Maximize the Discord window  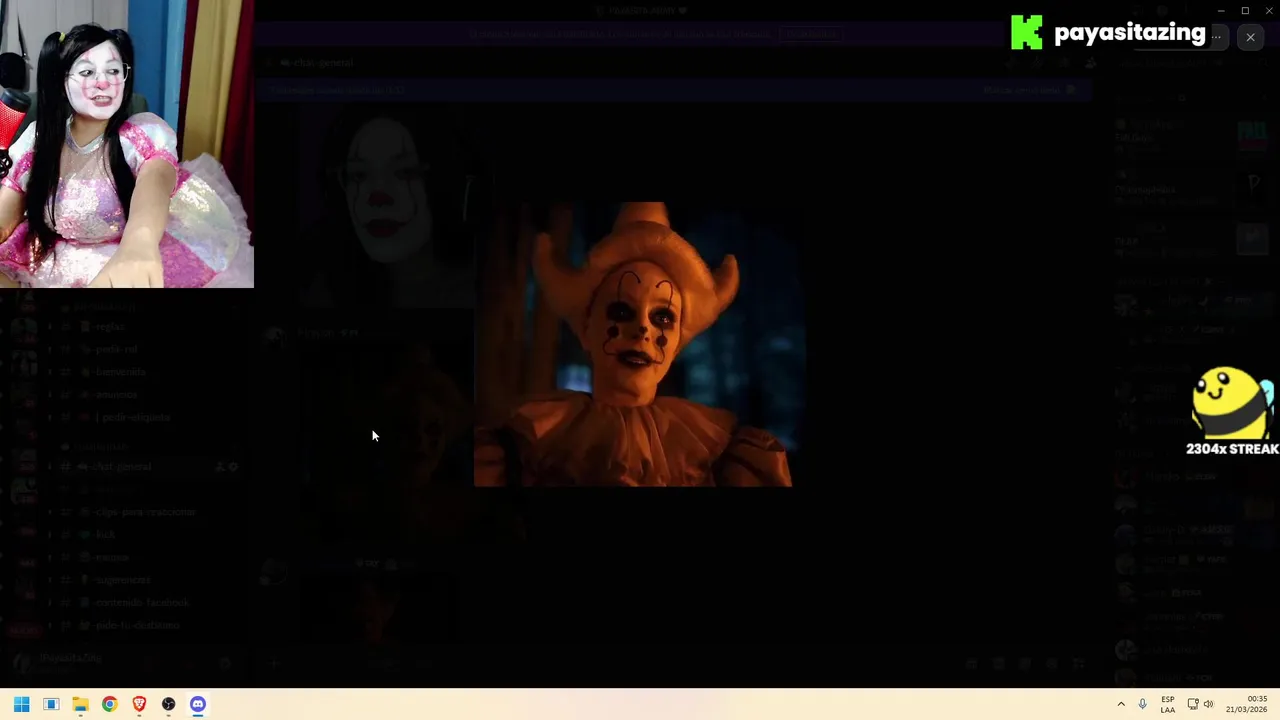(1245, 10)
